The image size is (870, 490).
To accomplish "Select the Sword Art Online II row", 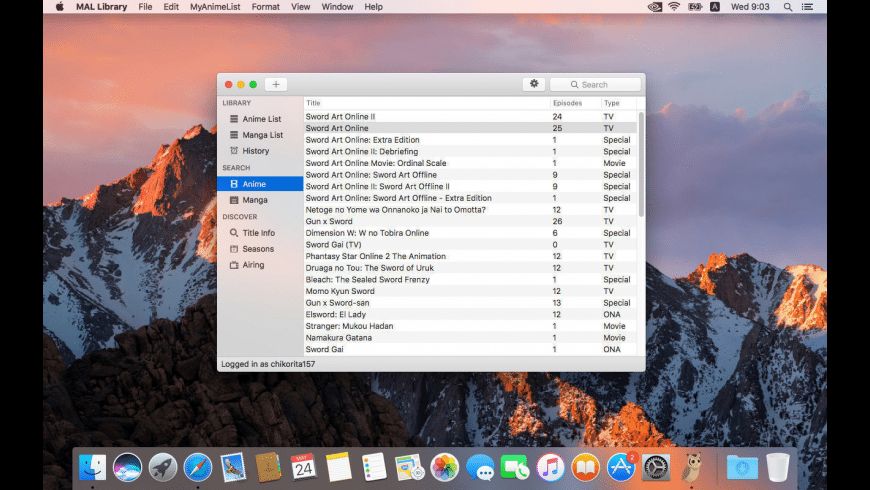I will point(471,117).
